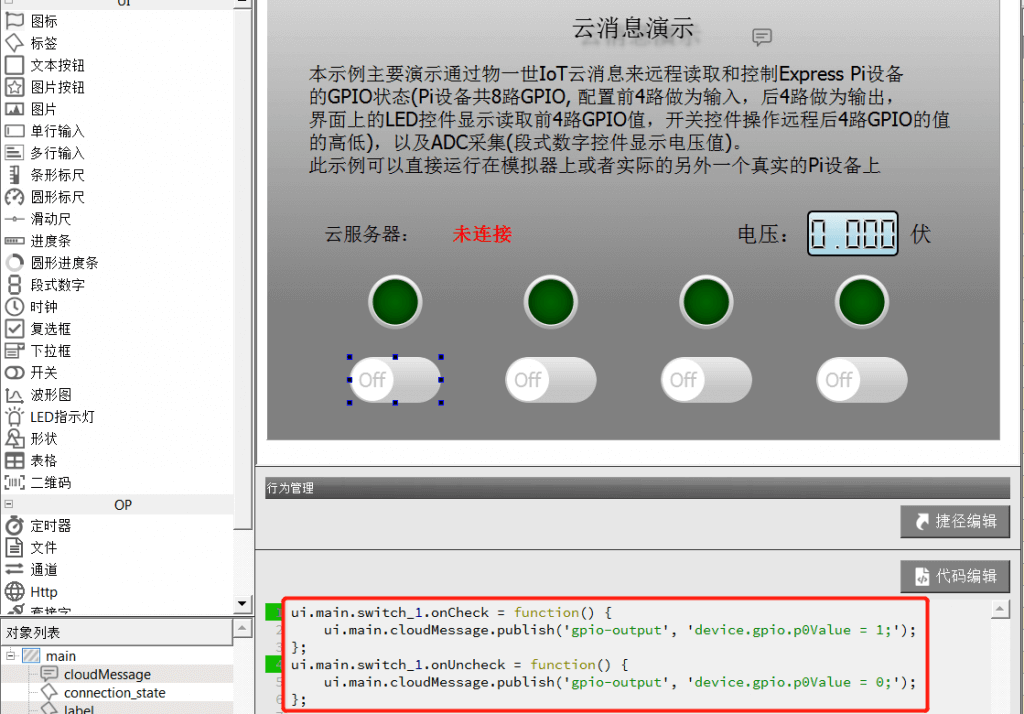
Task: Select cloudMessage in the object list
Action: (x=107, y=674)
